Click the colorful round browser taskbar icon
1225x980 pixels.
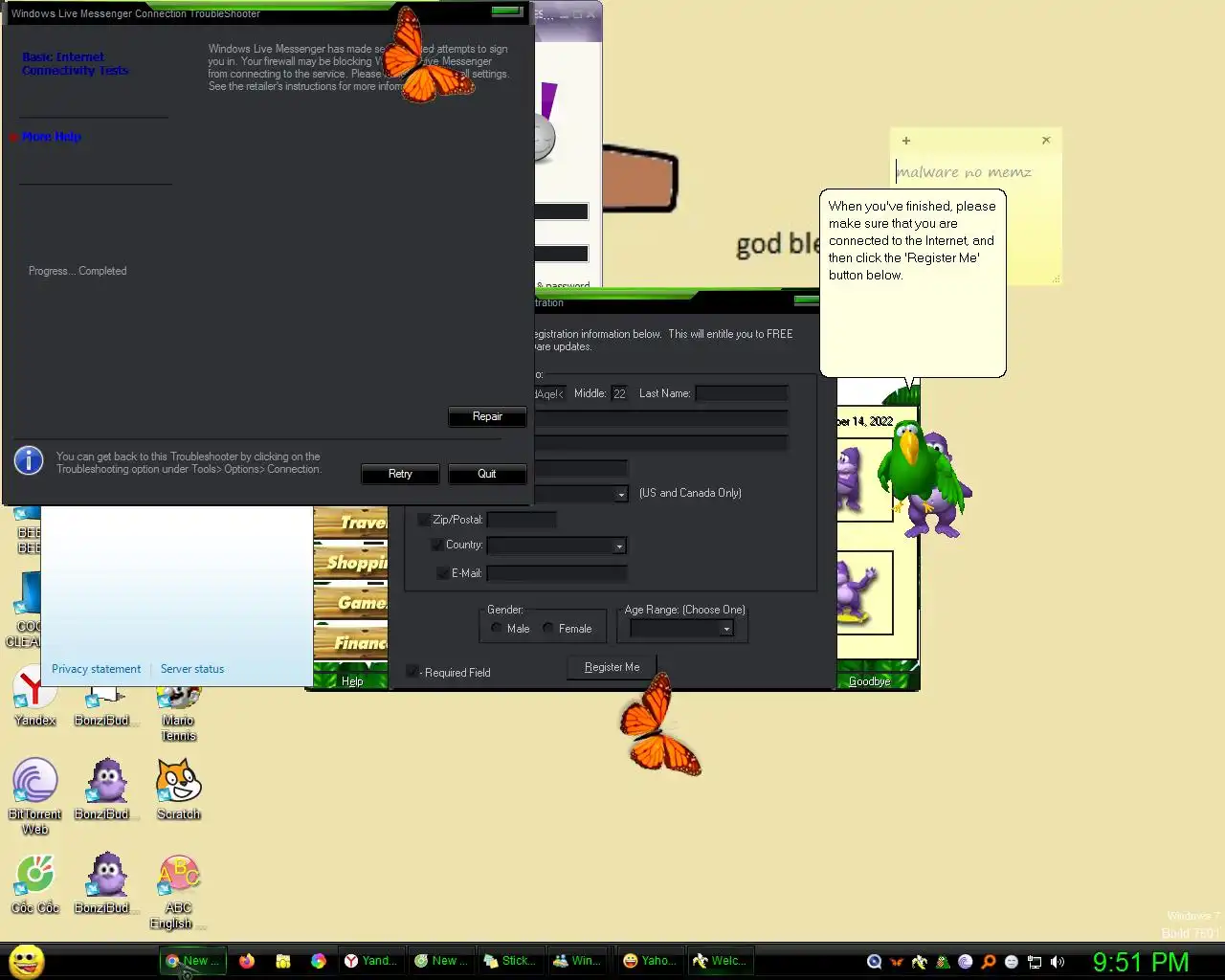[x=319, y=961]
